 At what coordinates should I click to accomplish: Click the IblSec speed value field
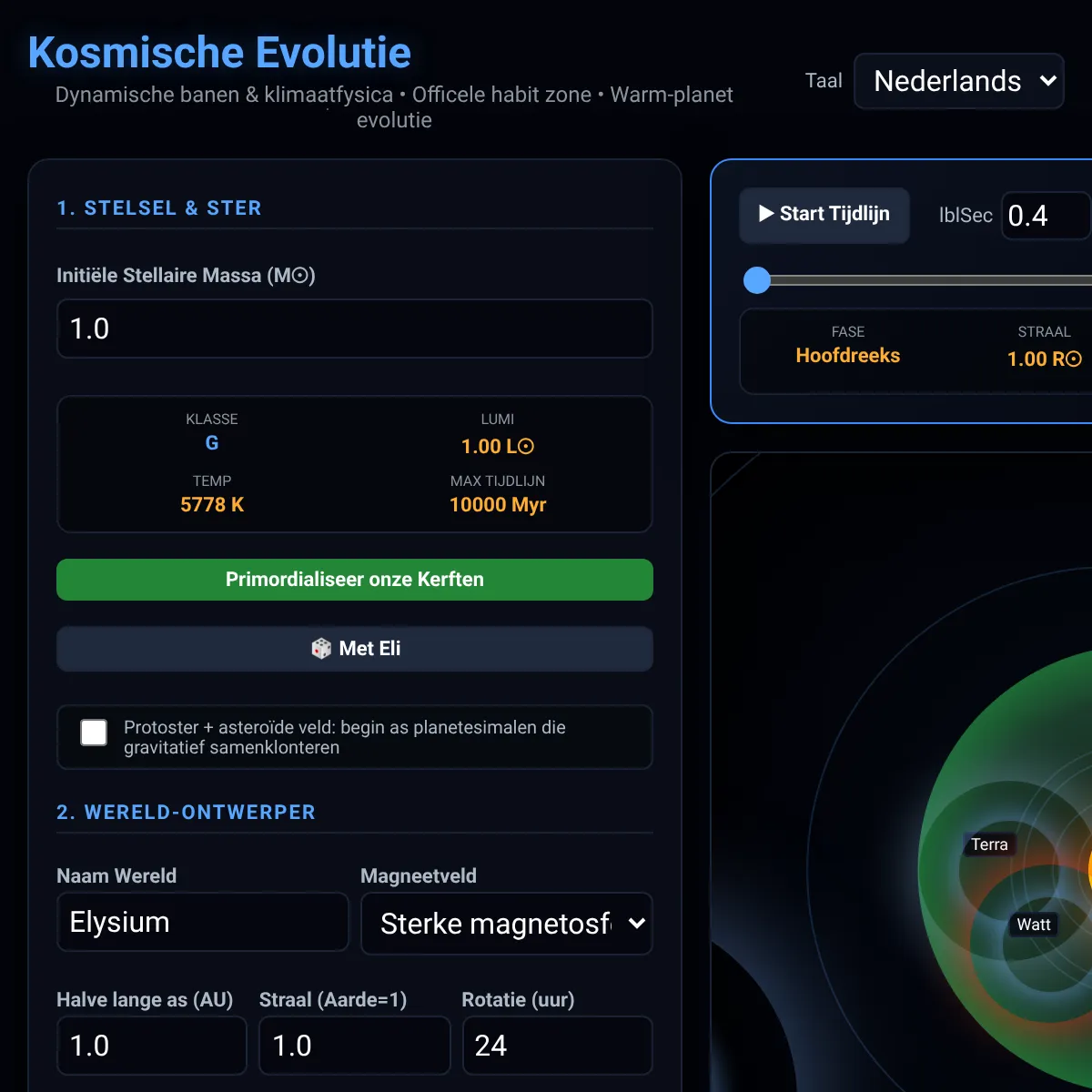coord(1046,216)
